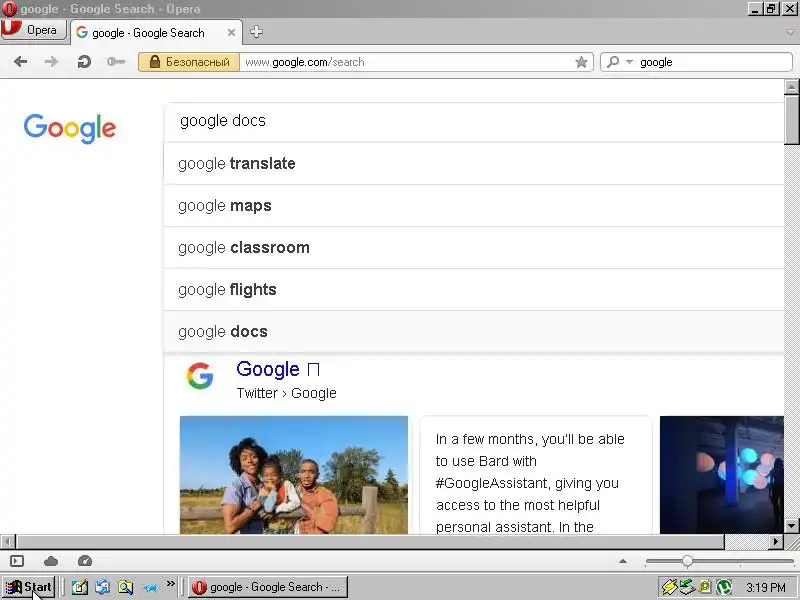Click the Opera taskbar button google - Google Search

[268, 587]
